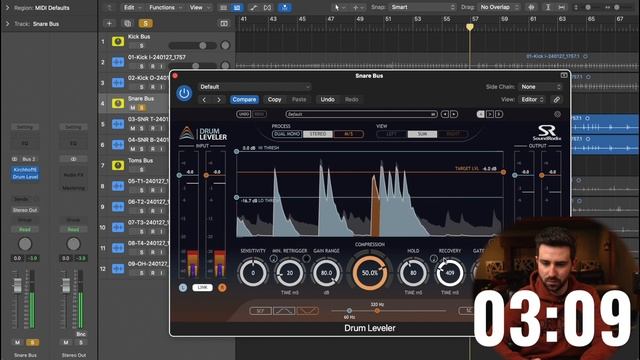Click the left channel L input button

[x=182, y=287]
